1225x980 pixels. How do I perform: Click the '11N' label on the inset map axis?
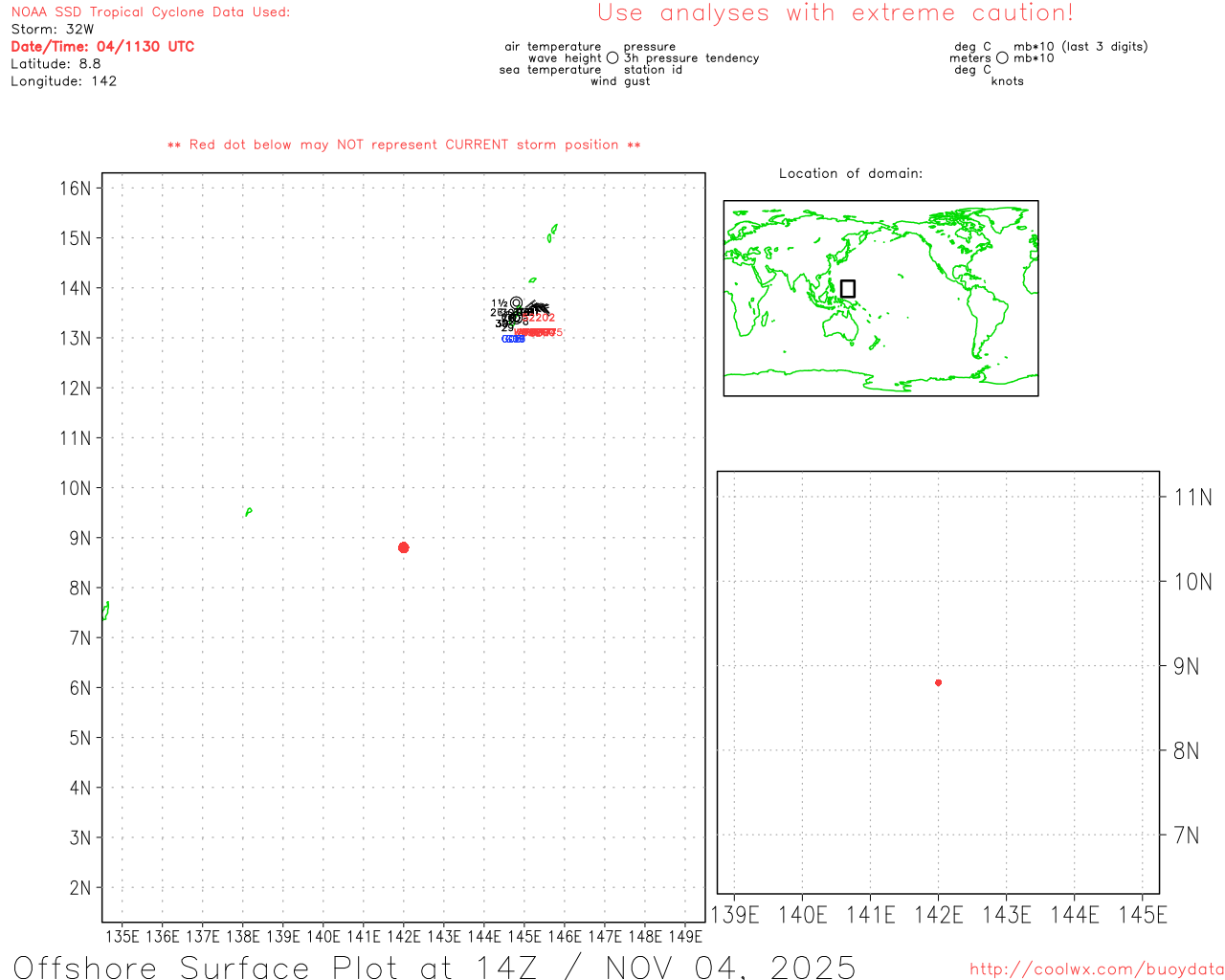[x=1193, y=497]
